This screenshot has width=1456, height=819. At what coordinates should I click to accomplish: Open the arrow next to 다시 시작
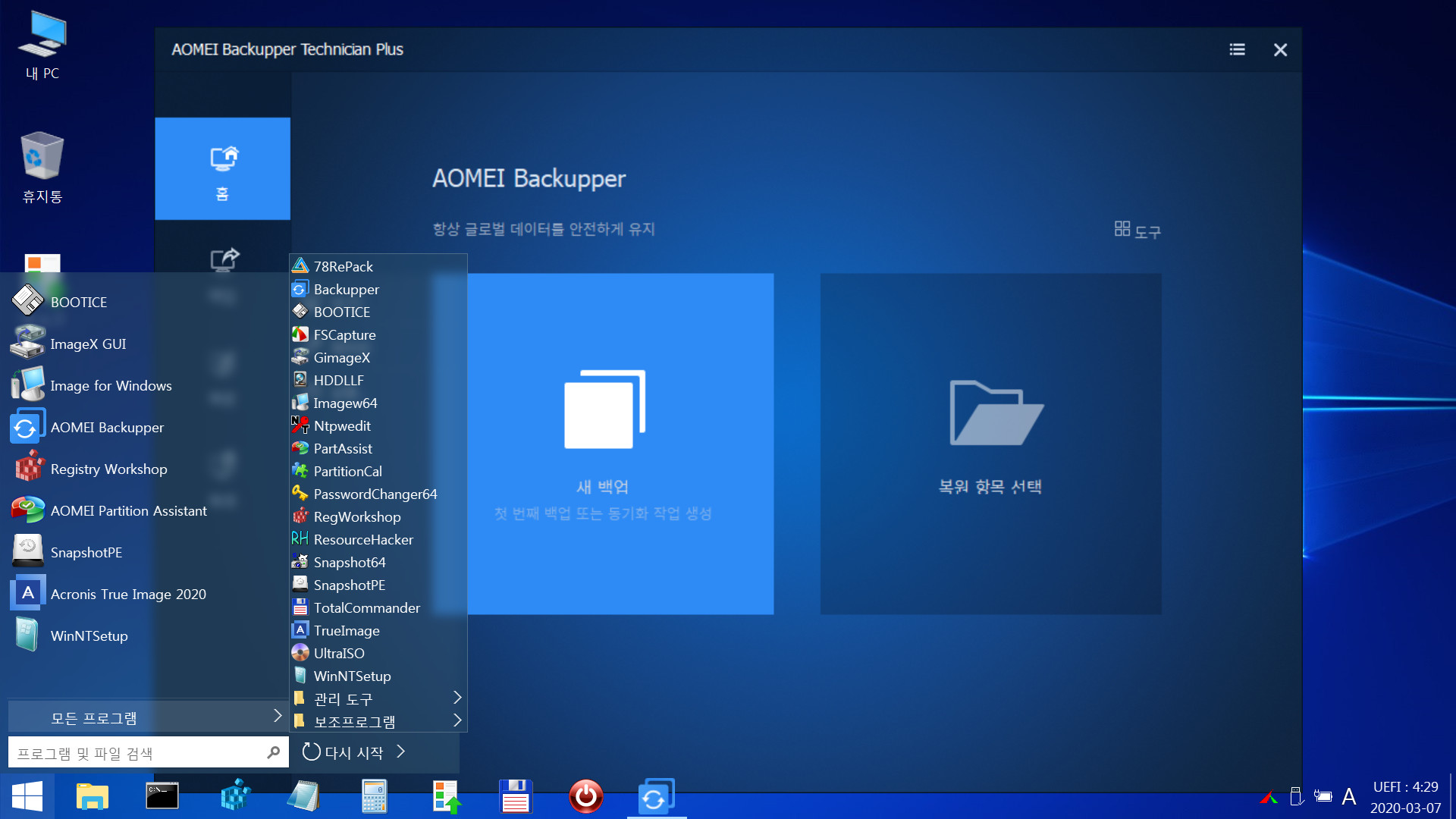coord(401,752)
